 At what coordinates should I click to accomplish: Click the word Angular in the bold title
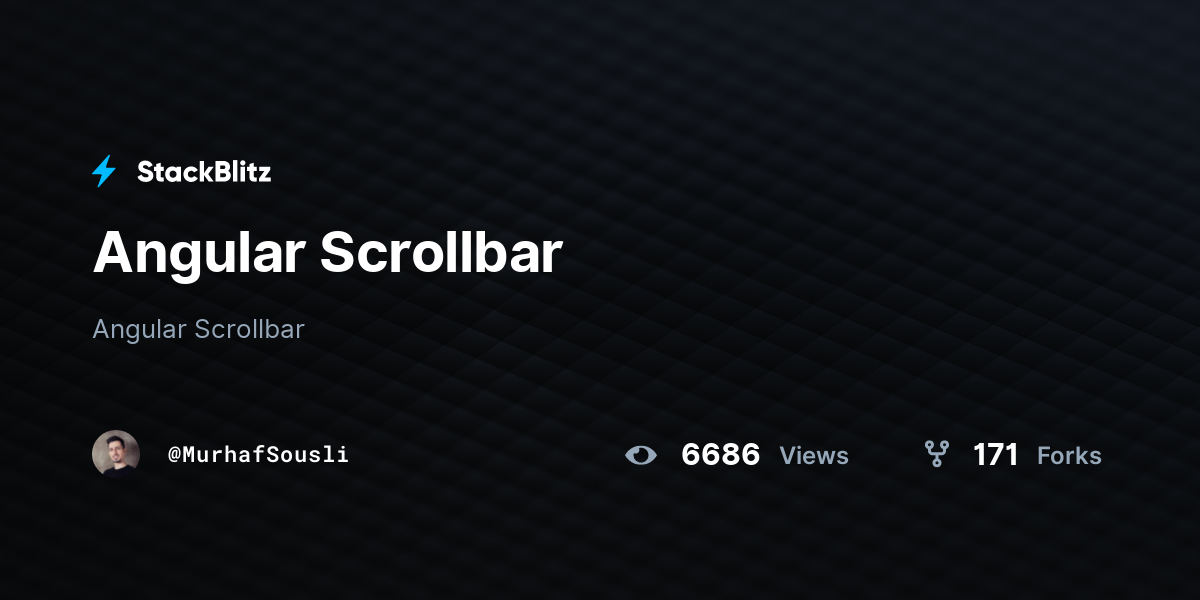coord(199,256)
